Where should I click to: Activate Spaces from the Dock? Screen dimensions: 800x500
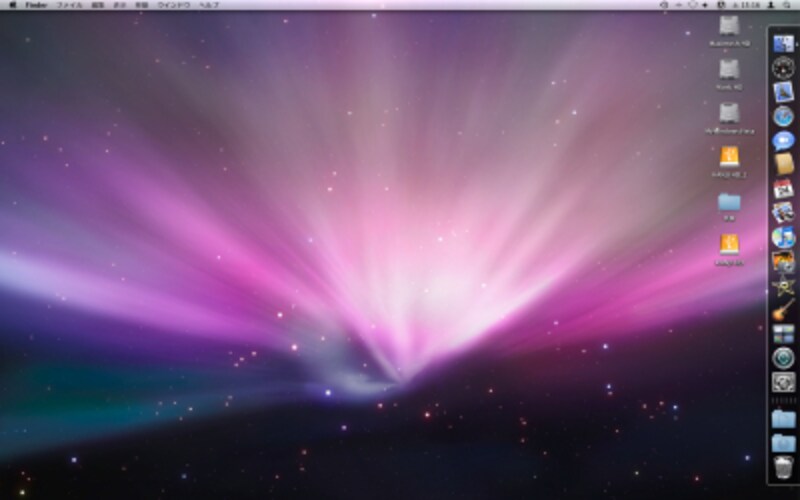pyautogui.click(x=783, y=334)
